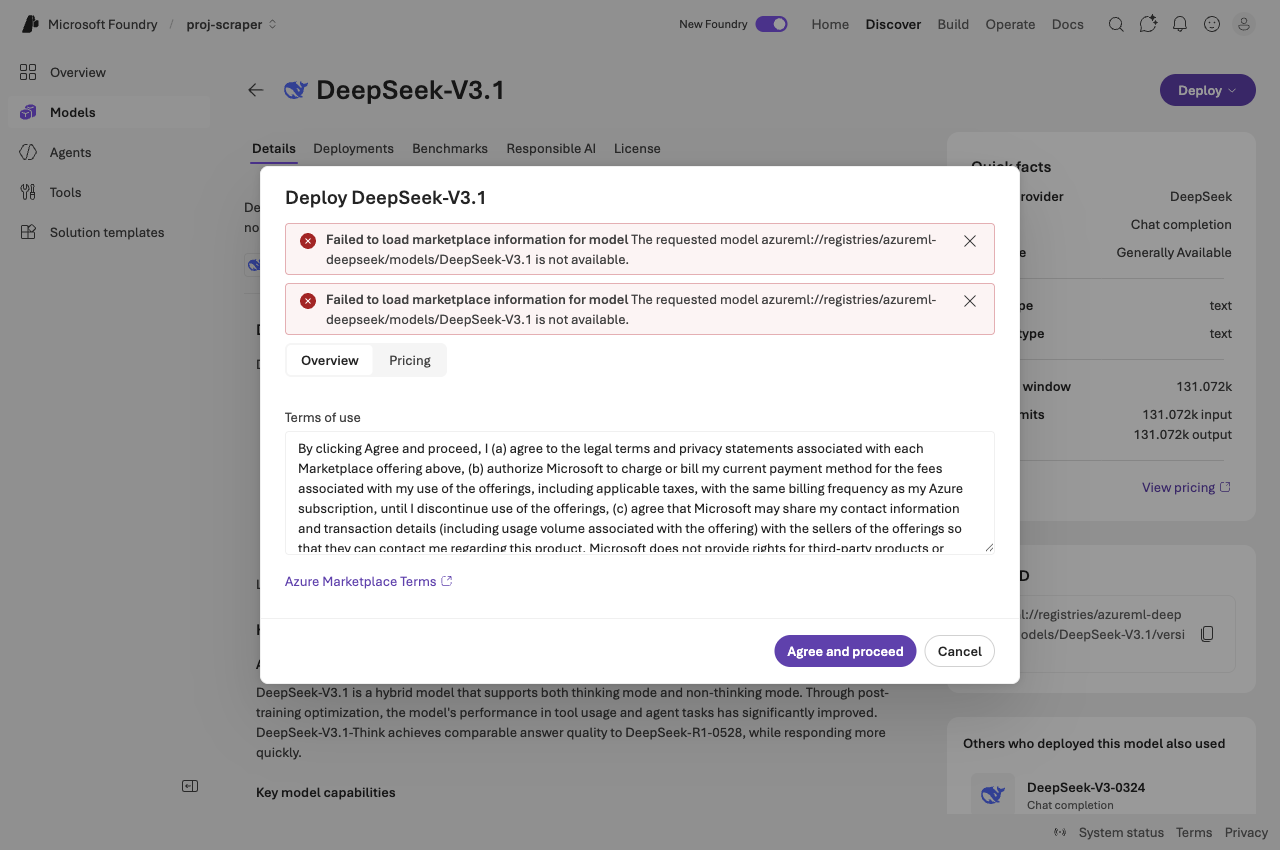The image size is (1280, 850).
Task: Click the DeepSeek-V3-0324 model name
Action: click(x=1086, y=787)
